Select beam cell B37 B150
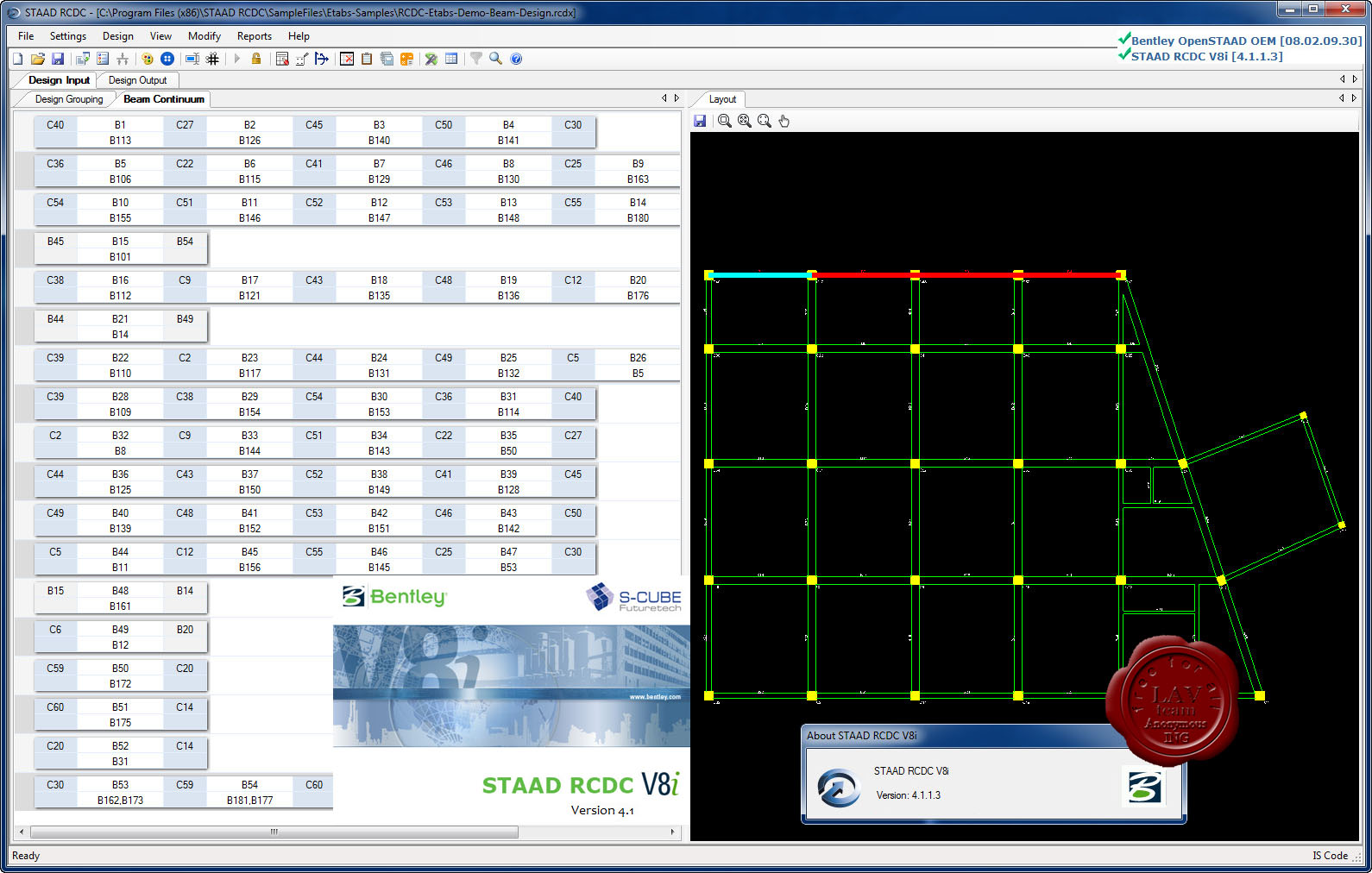This screenshot has height=873, width=1372. coord(250,482)
